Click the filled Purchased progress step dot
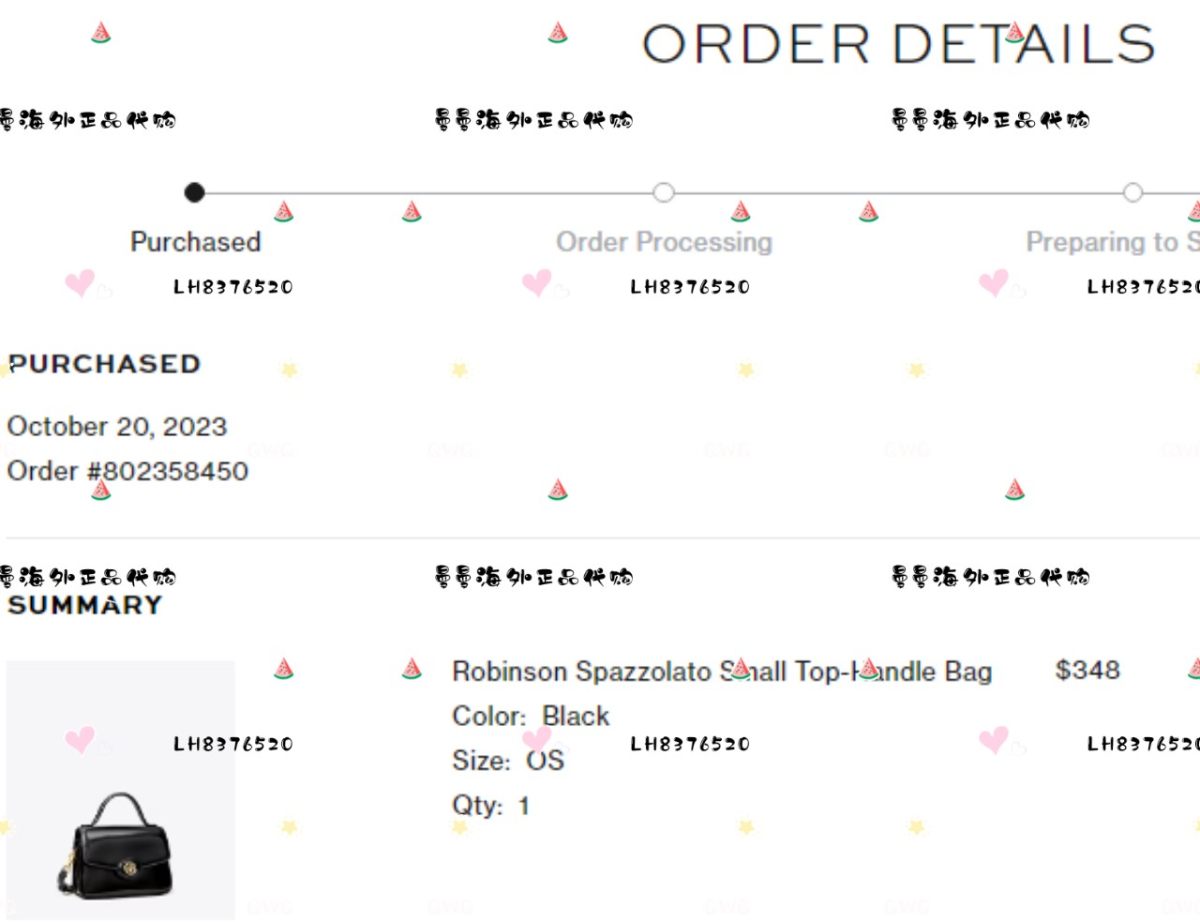Viewport: 1200px width, 922px height. click(x=195, y=192)
